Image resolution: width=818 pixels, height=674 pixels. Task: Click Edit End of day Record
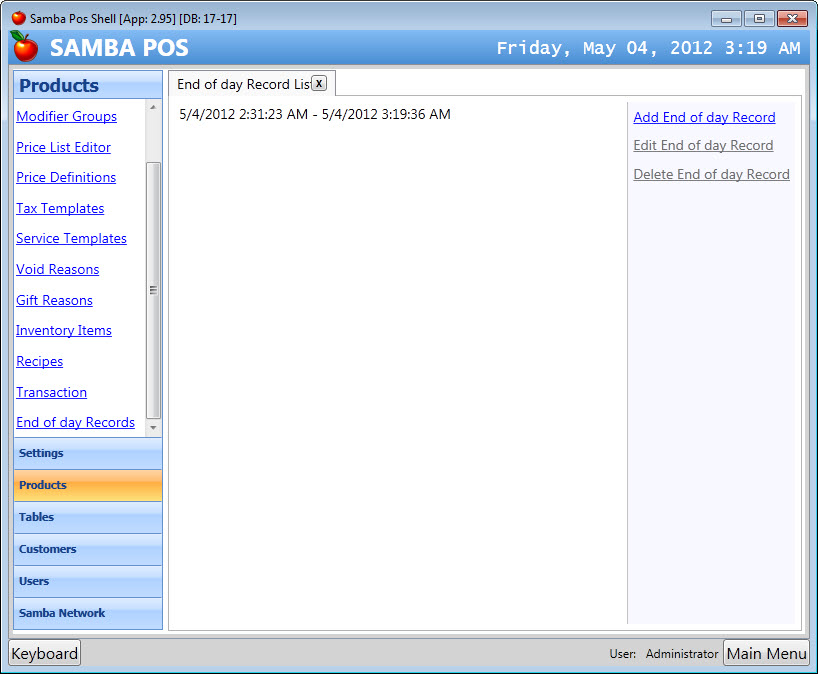pos(703,146)
